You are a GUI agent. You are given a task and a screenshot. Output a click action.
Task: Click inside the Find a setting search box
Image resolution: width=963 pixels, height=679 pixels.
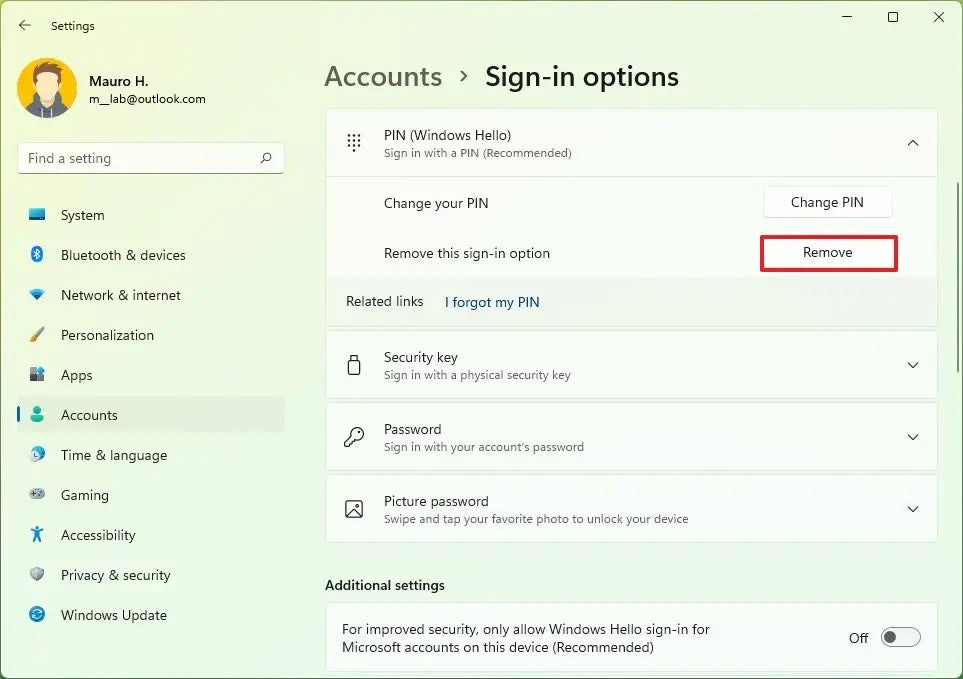150,158
